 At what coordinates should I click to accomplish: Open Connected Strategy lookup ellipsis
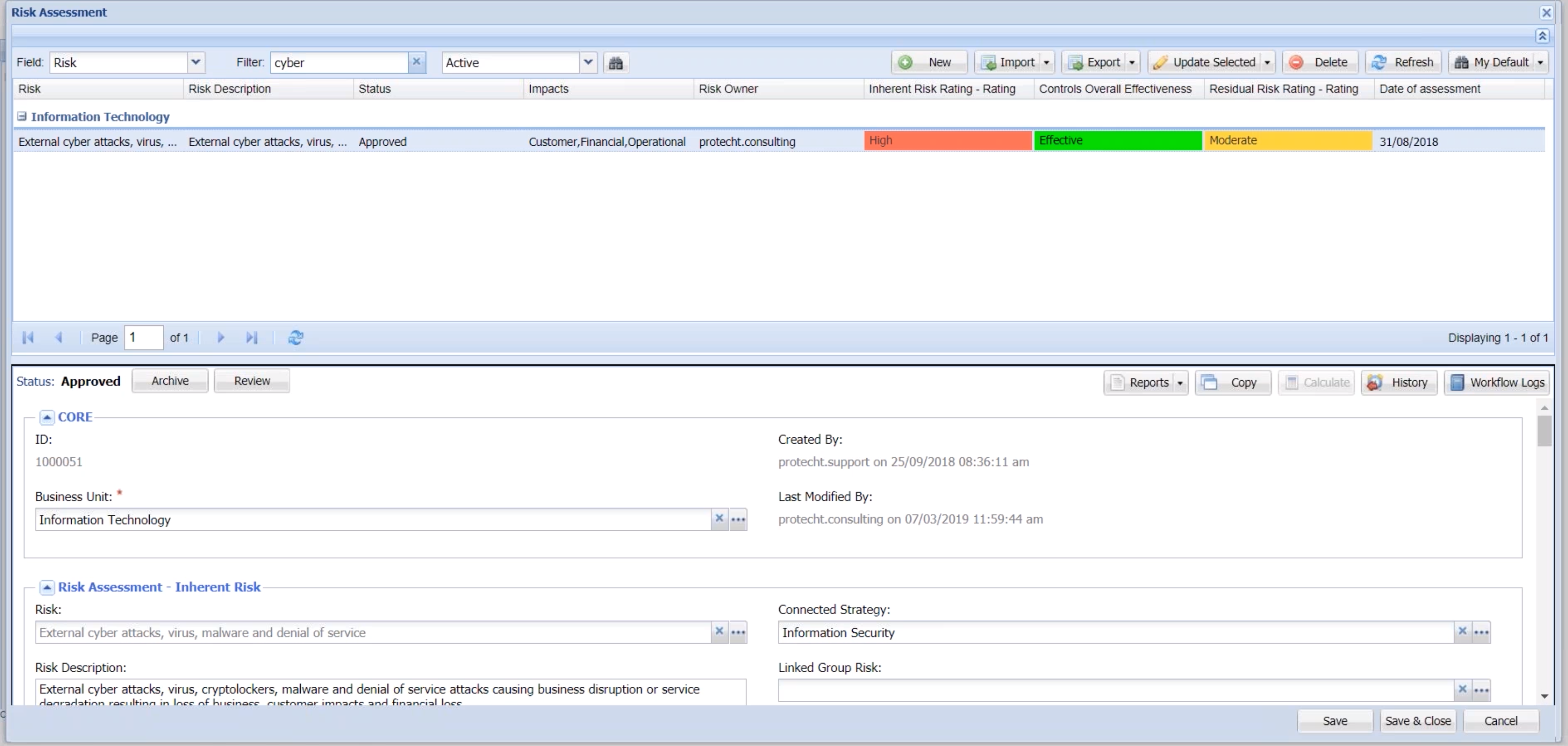(1481, 632)
